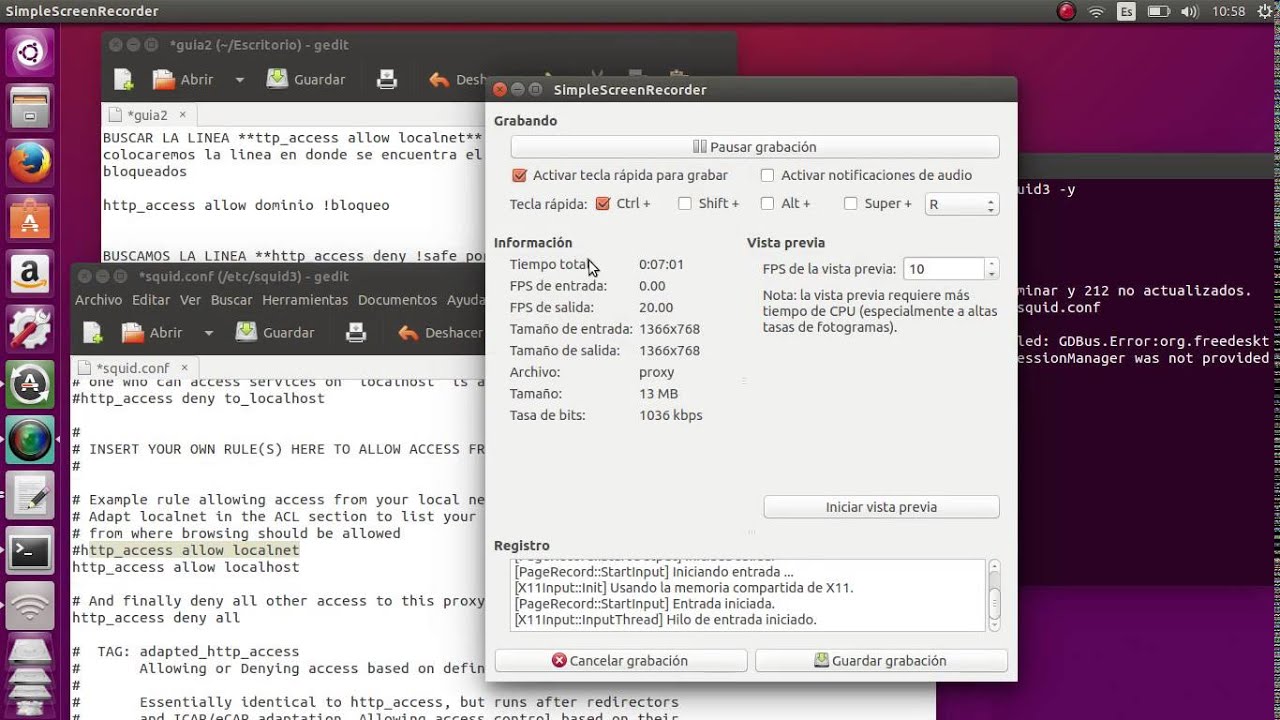Click Pausar grabación button
This screenshot has width=1280, height=720.
755,147
